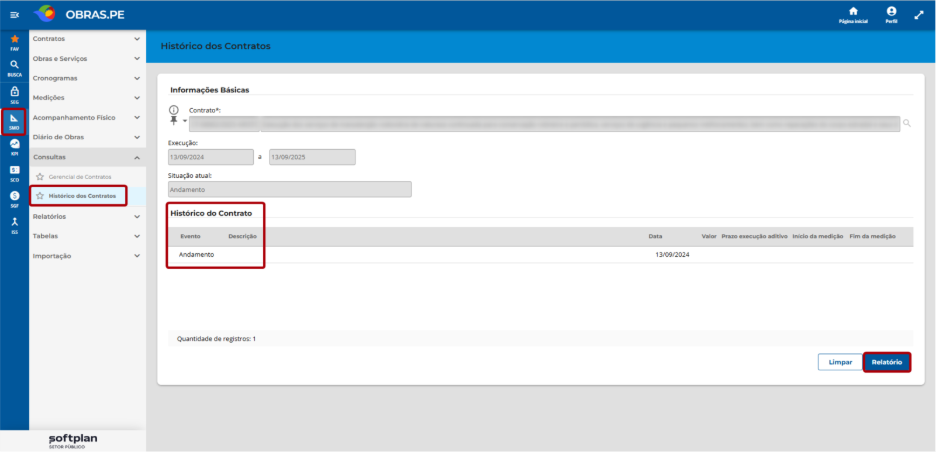Open the small dropdown arrow beside pin
The image size is (936, 453).
tap(184, 122)
